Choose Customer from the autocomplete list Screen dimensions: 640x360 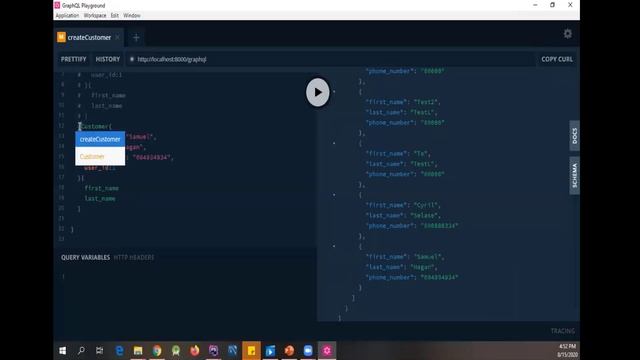coord(100,156)
